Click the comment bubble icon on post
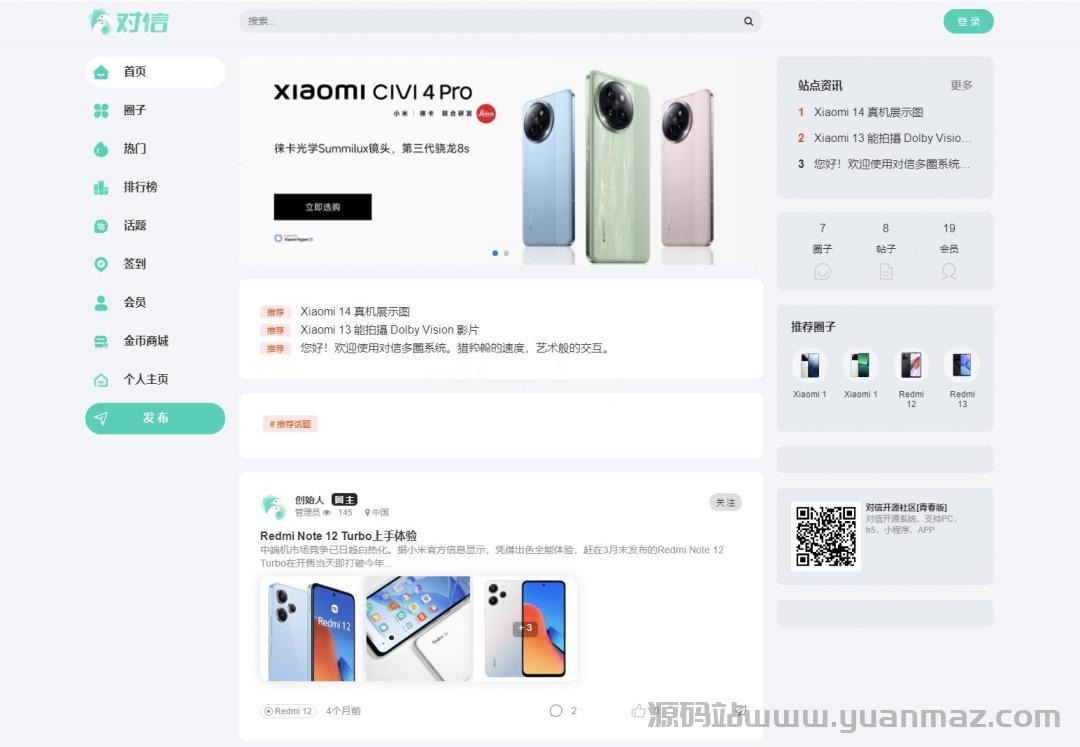 tap(556, 711)
